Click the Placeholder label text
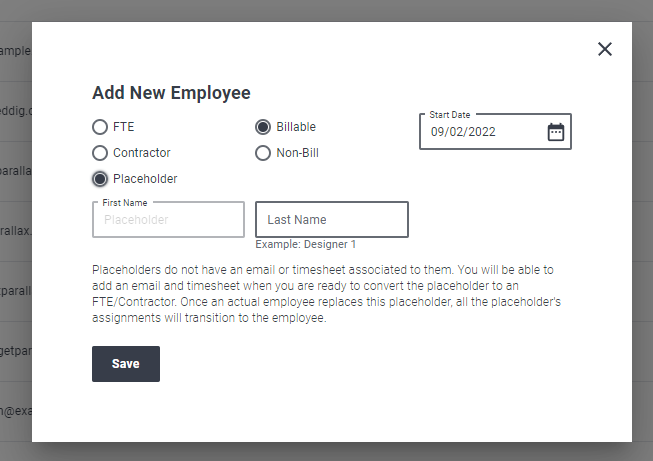 click(145, 179)
